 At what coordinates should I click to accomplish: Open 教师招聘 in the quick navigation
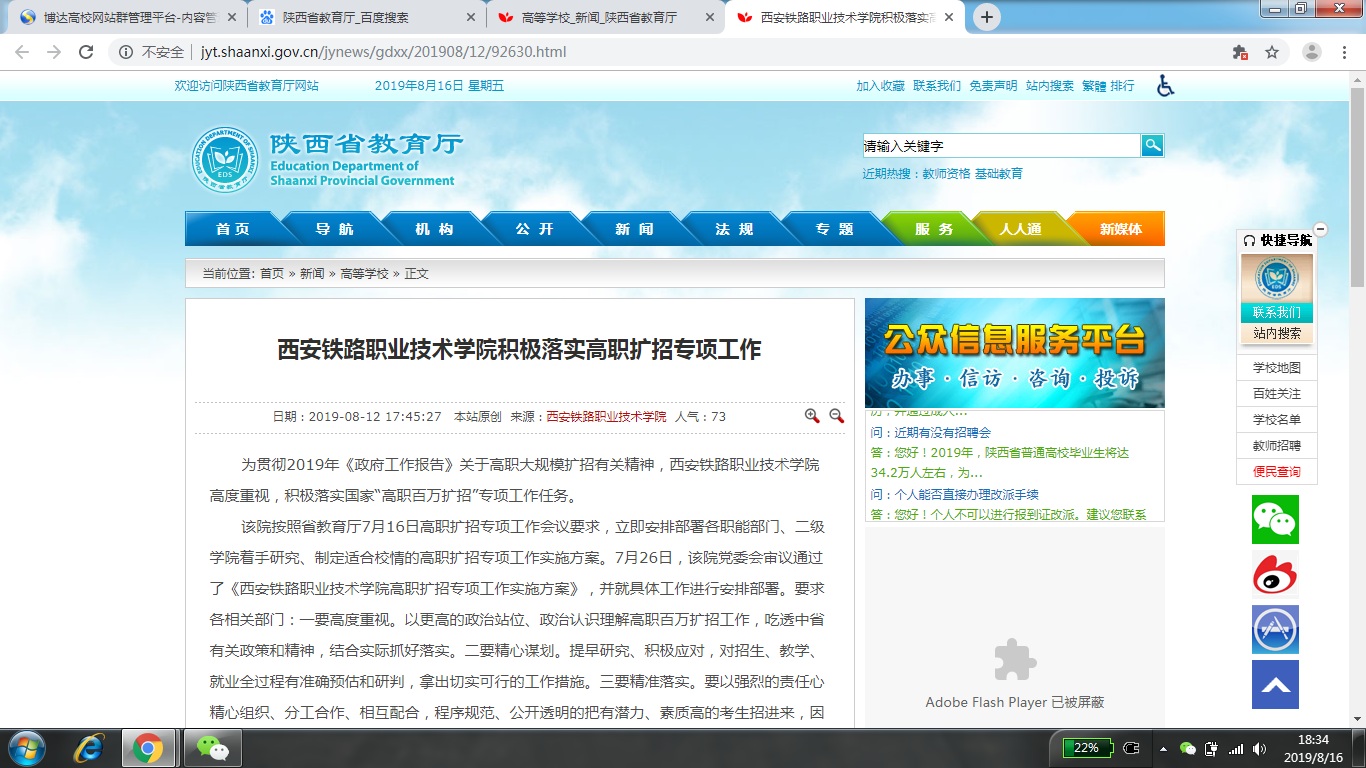click(1277, 446)
